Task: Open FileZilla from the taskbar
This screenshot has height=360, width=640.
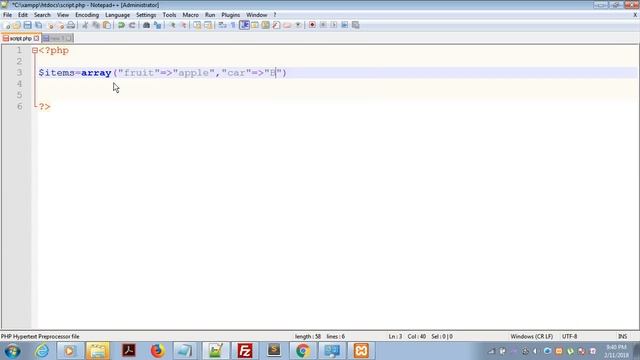Action: click(245, 351)
